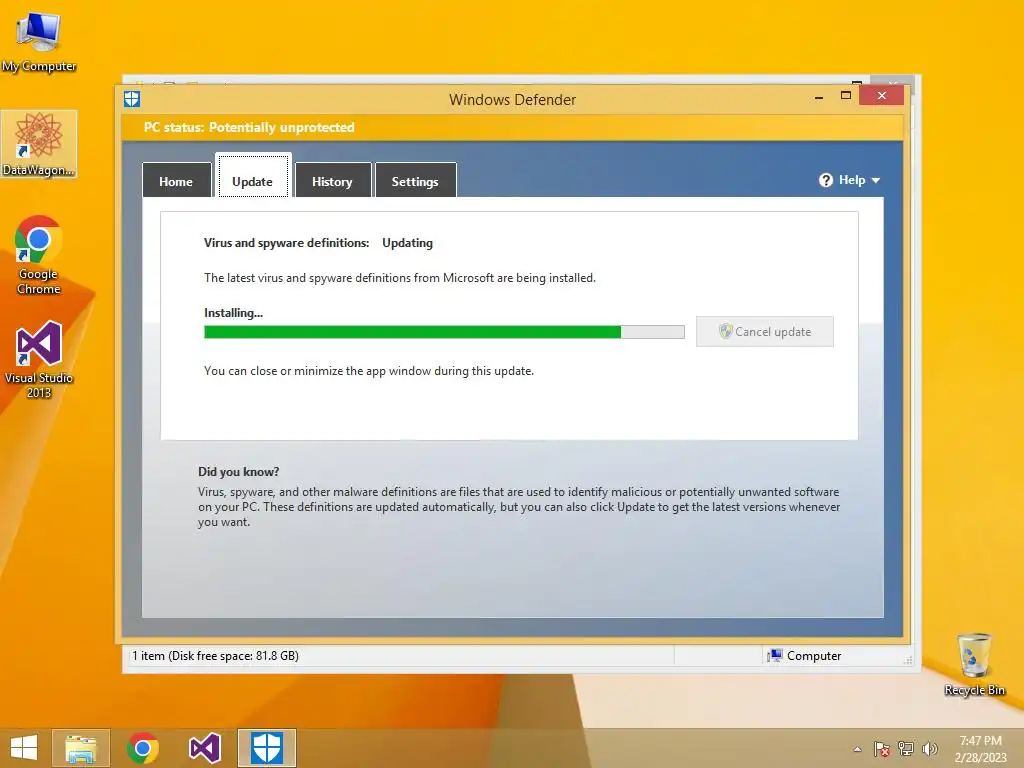1024x768 pixels.
Task: Click the Did you know? heading
Action: tap(238, 472)
